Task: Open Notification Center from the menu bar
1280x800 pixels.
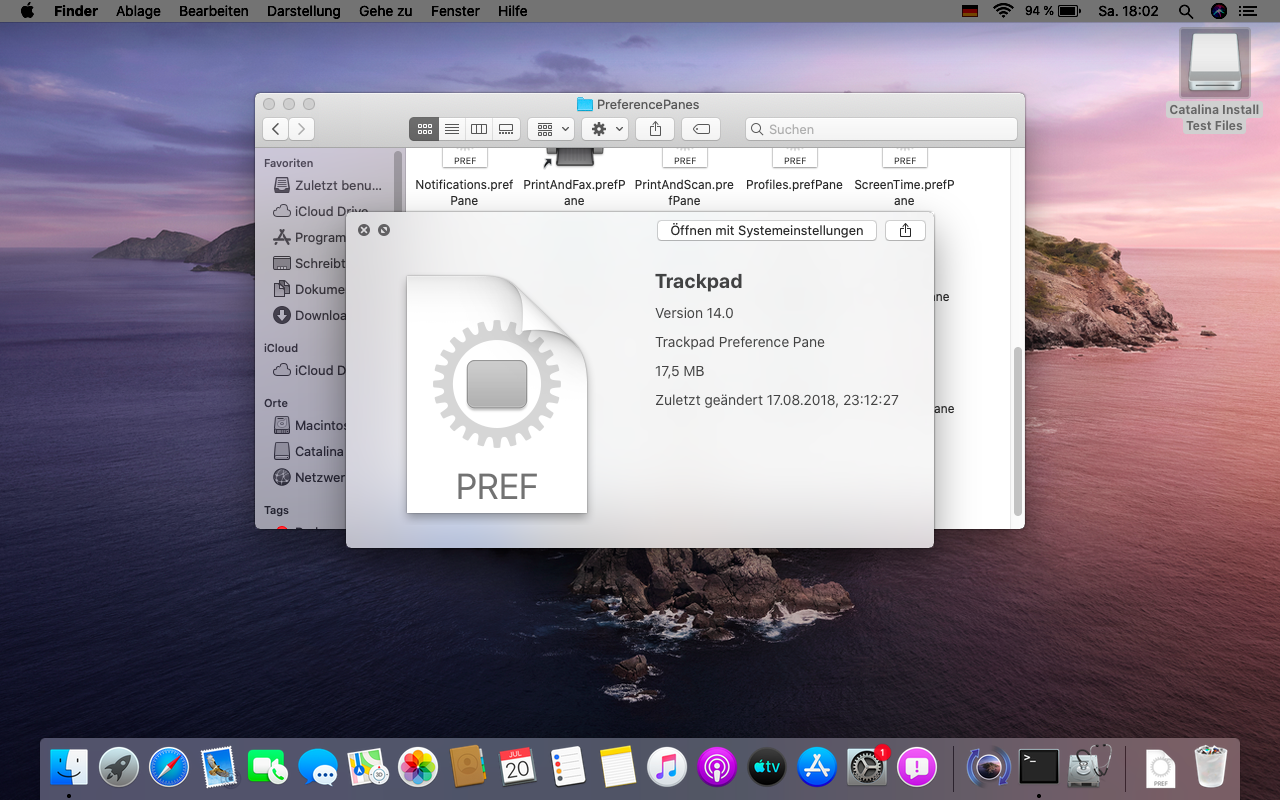Action: 1247,11
